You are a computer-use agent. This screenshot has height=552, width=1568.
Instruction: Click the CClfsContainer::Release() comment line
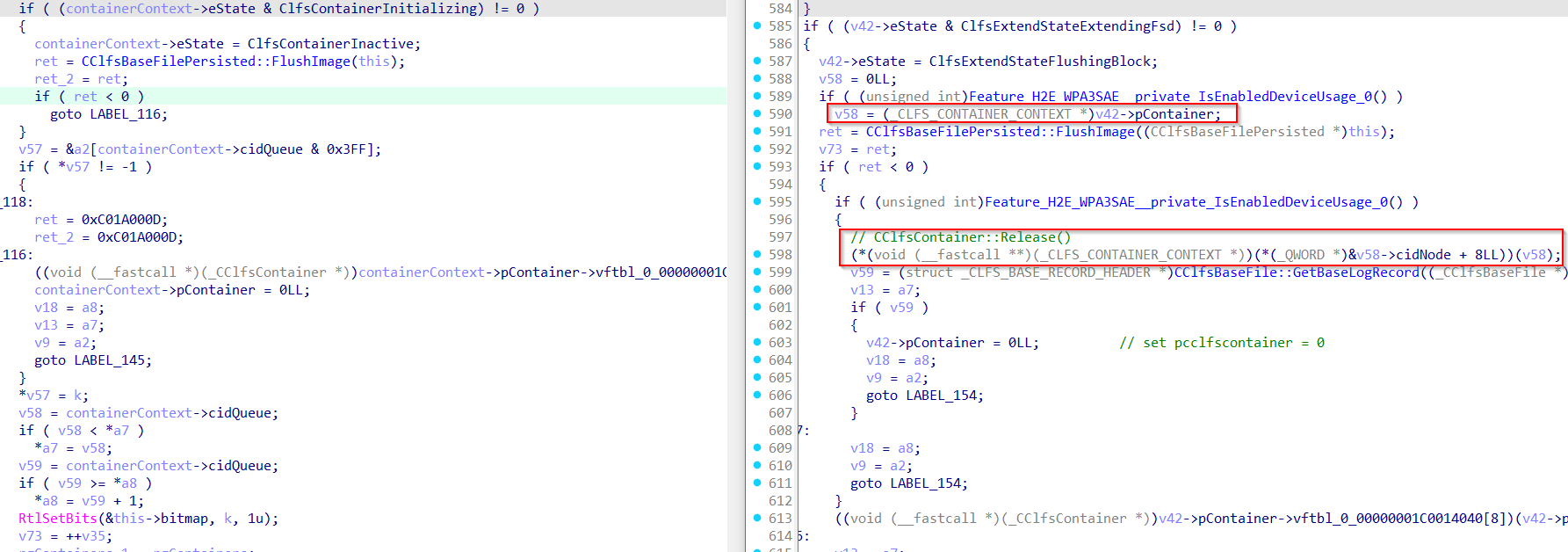click(960, 237)
